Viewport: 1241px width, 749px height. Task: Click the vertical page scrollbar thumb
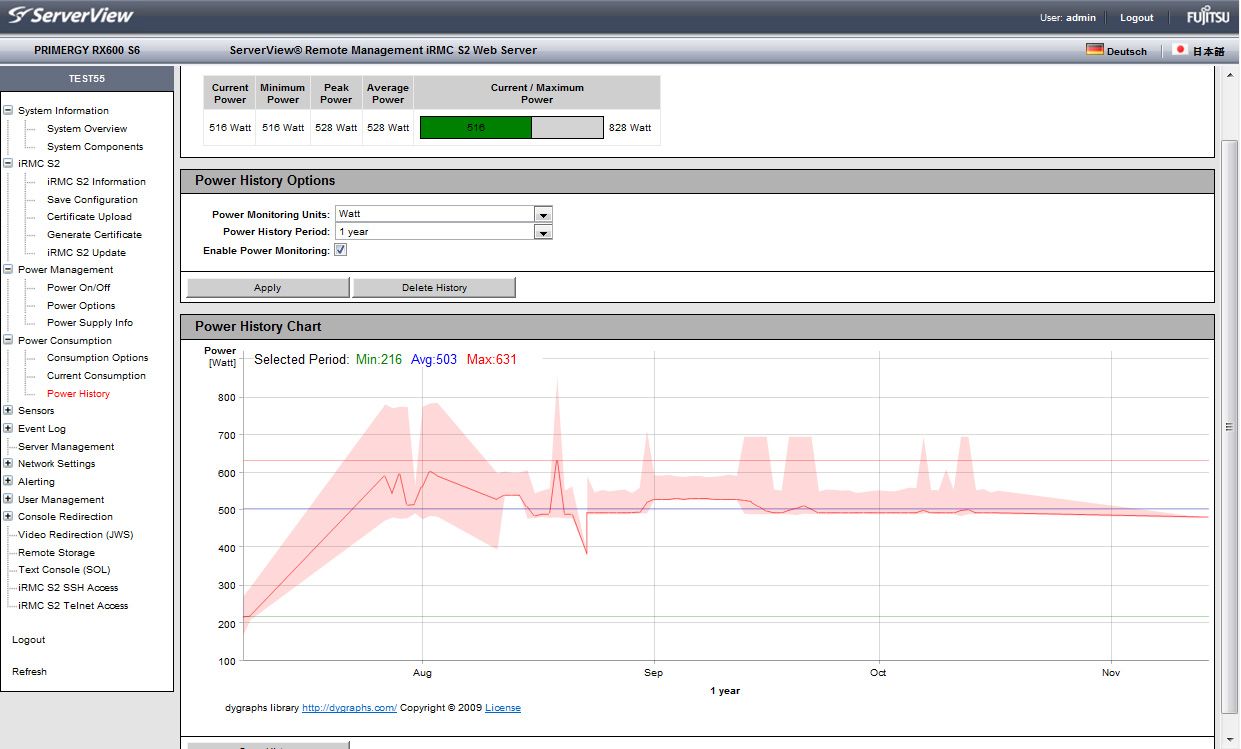1230,425
